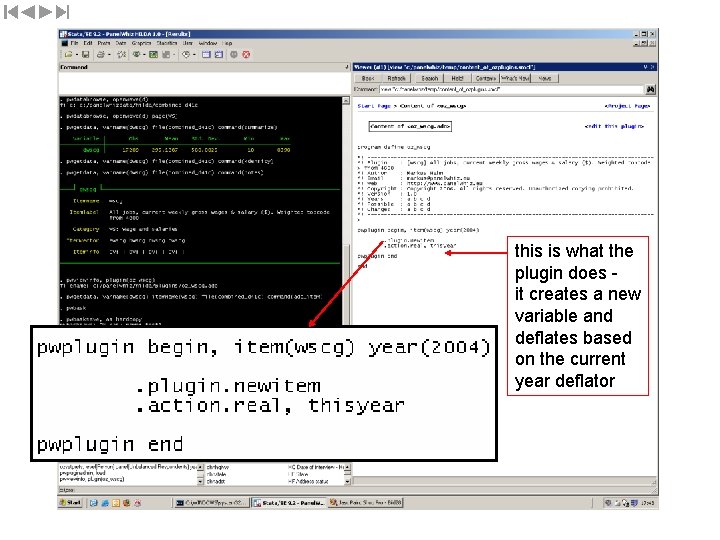
Task: Click the Log begin/close icon in toolbar
Action: [122, 55]
